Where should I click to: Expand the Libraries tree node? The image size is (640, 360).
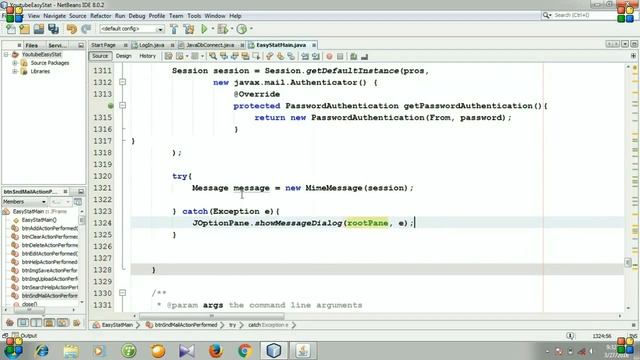(x=15, y=71)
